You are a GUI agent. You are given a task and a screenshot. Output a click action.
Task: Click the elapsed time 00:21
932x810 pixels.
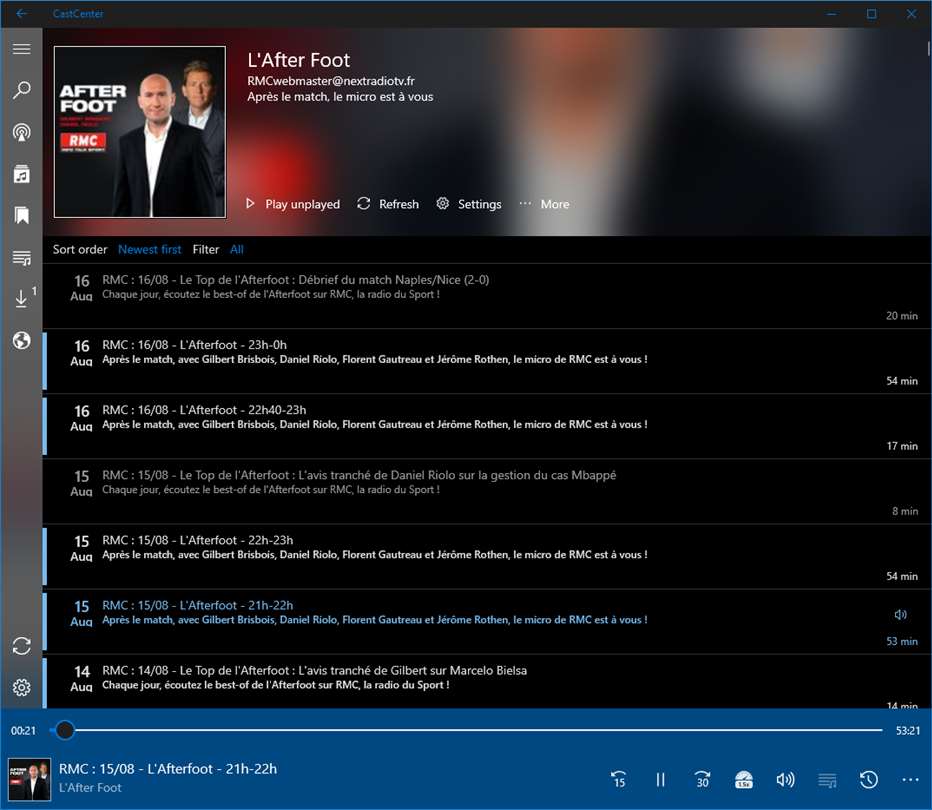click(x=23, y=730)
